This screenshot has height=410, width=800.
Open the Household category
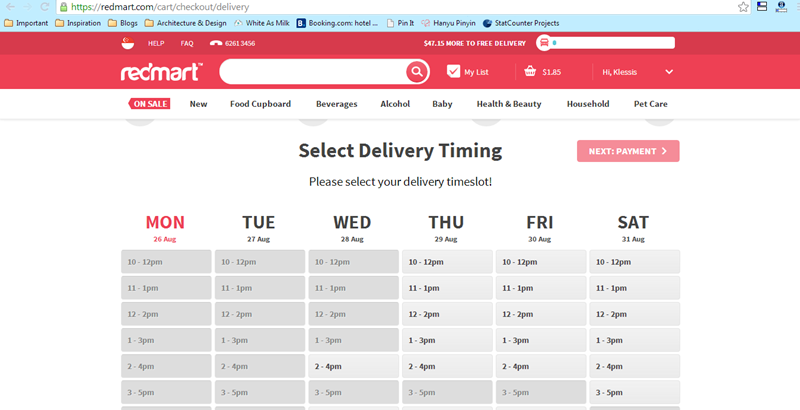[x=588, y=104]
